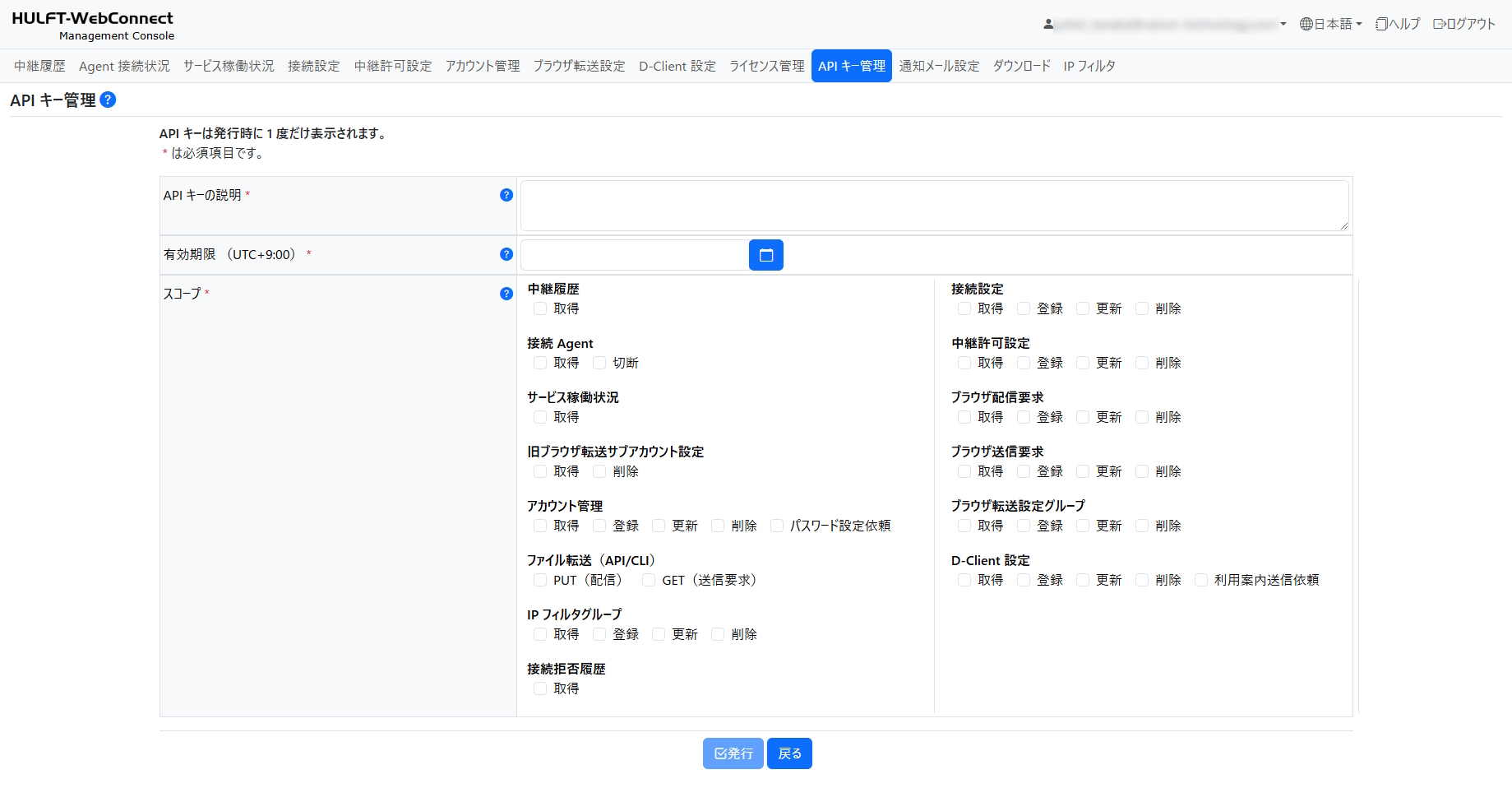Screen dimensions: 1512x788
Task: Check 削除 under 旧ブラウザ転送サブアカウント設定
Action: click(599, 471)
